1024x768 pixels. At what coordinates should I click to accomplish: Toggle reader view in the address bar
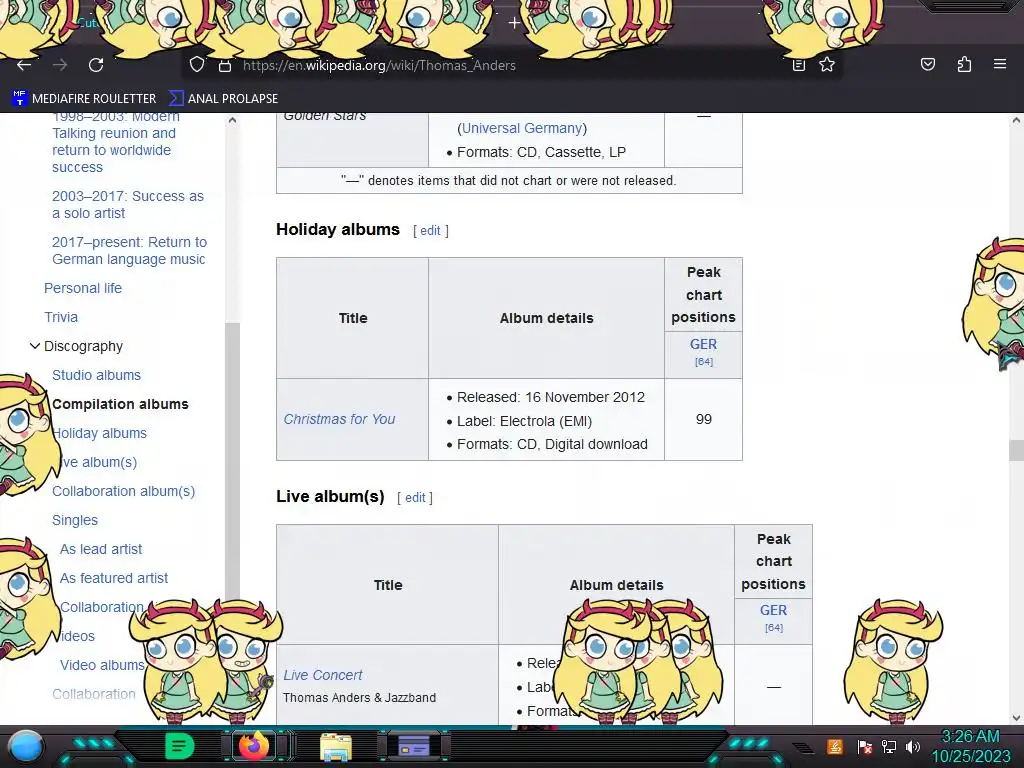click(x=799, y=65)
